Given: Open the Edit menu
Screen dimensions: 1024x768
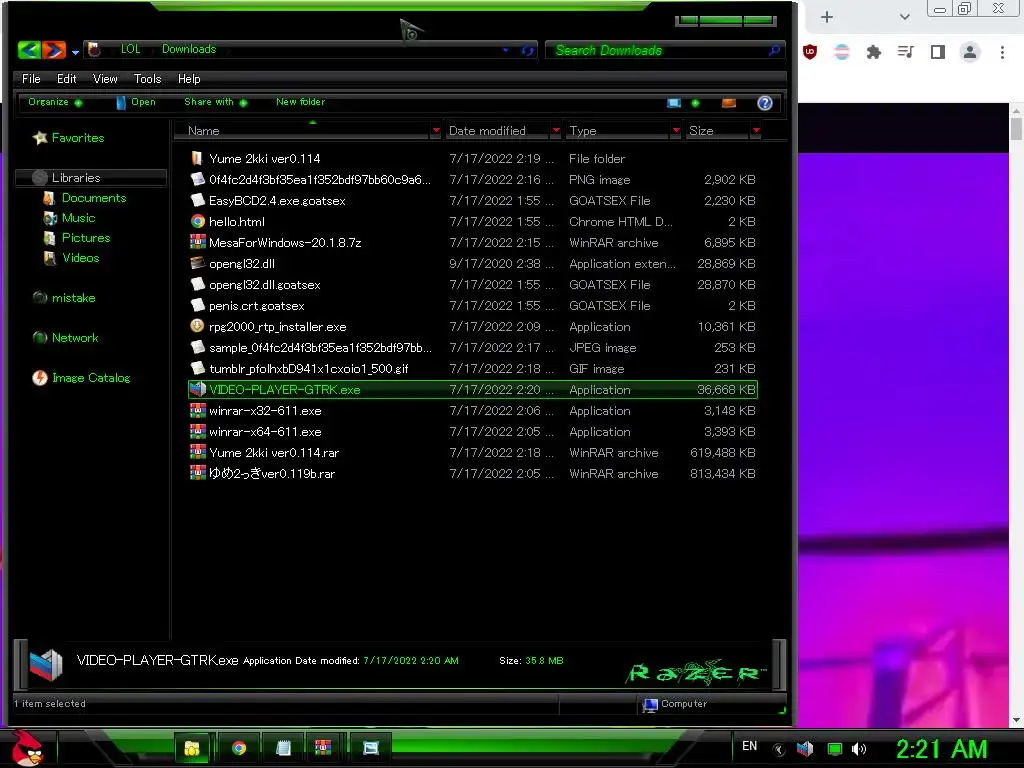Looking at the screenshot, I should point(66,78).
